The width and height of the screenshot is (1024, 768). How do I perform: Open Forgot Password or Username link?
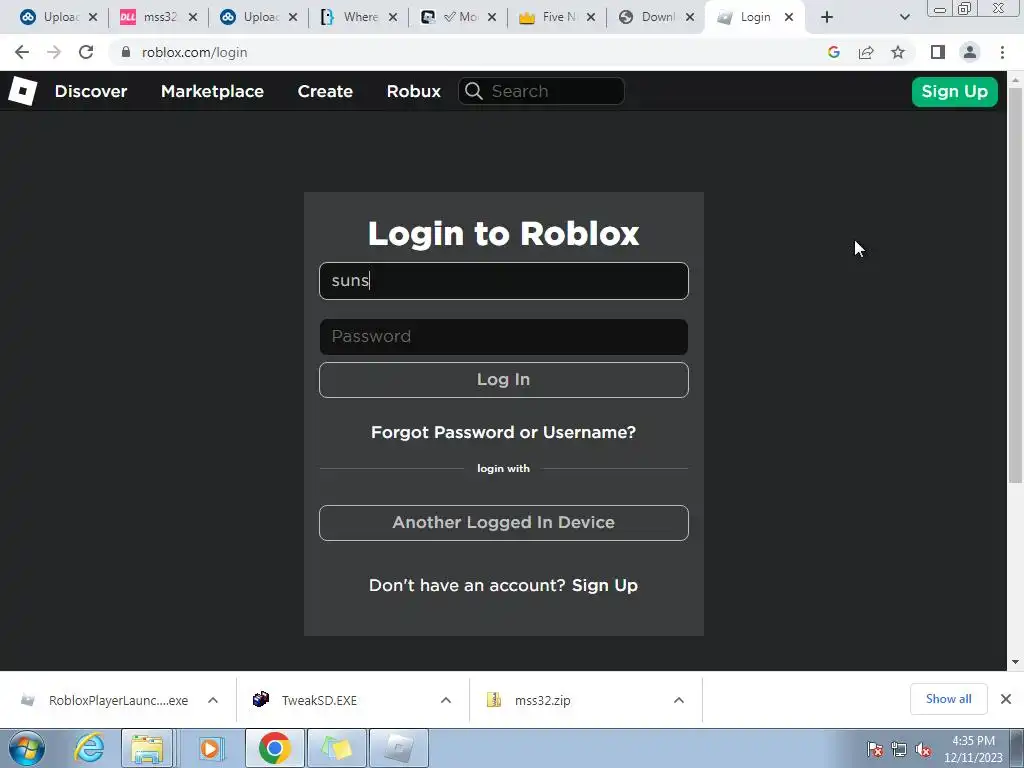(504, 432)
